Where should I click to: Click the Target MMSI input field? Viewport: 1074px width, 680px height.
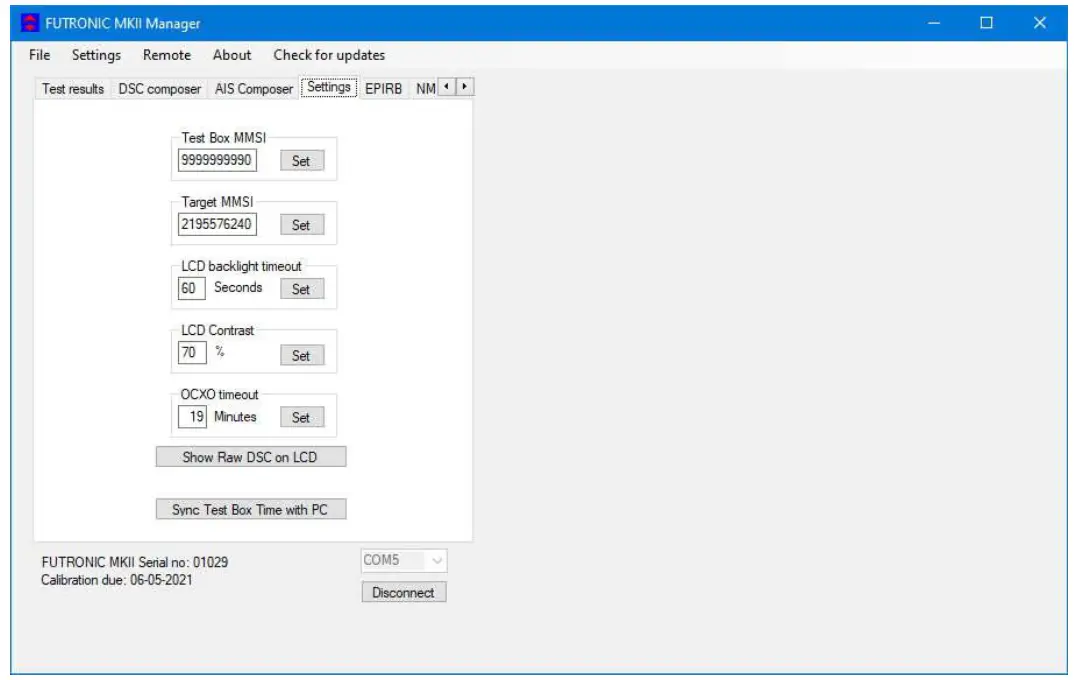coord(217,225)
